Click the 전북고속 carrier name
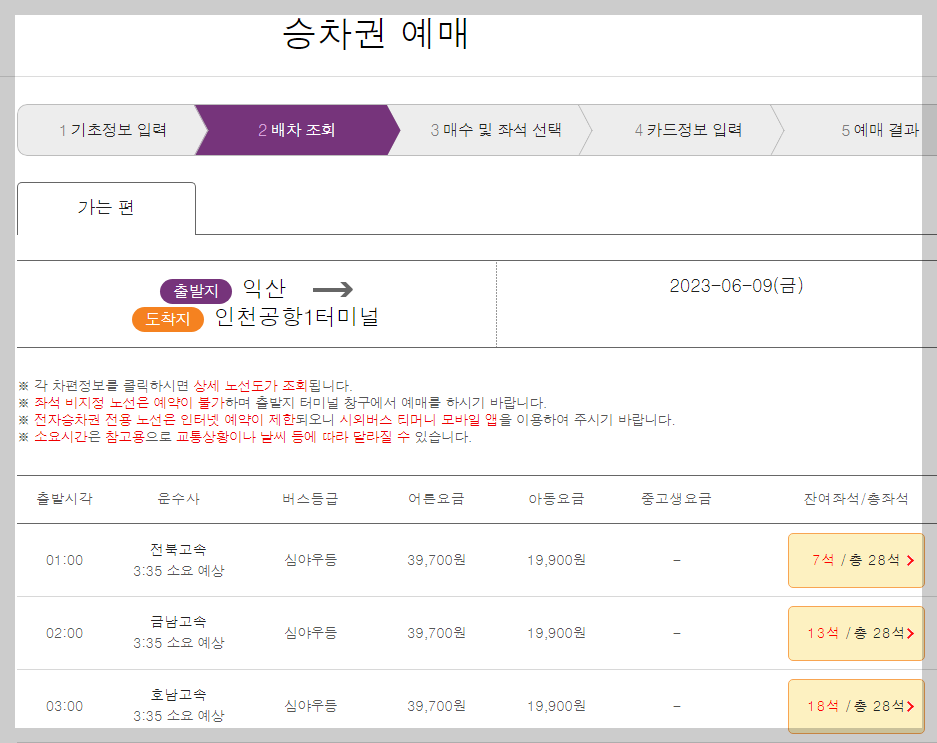Screen dimensions: 937x743 178,549
